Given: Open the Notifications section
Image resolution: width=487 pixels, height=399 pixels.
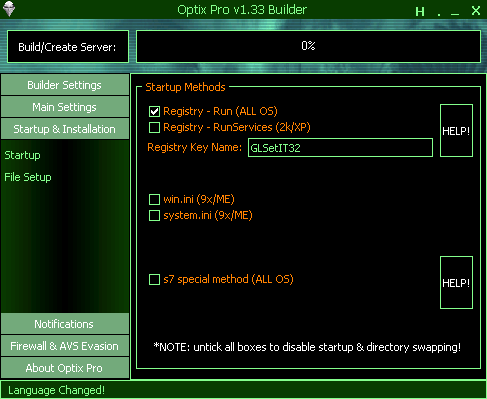Looking at the screenshot, I should coord(65,324).
